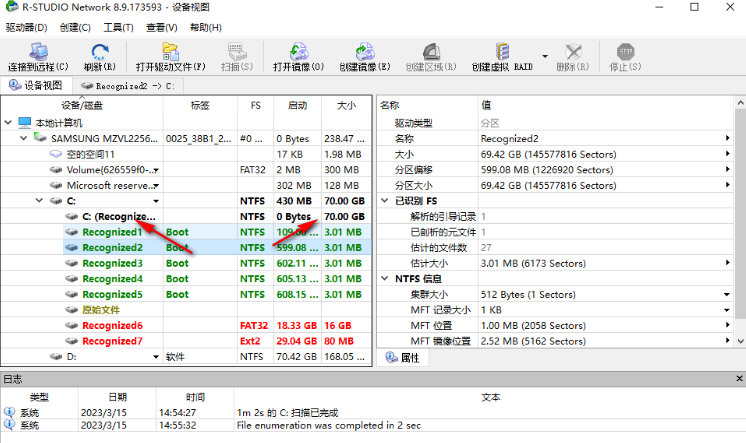Open the cluster size (集群大小) dropdown

[x=727, y=295]
